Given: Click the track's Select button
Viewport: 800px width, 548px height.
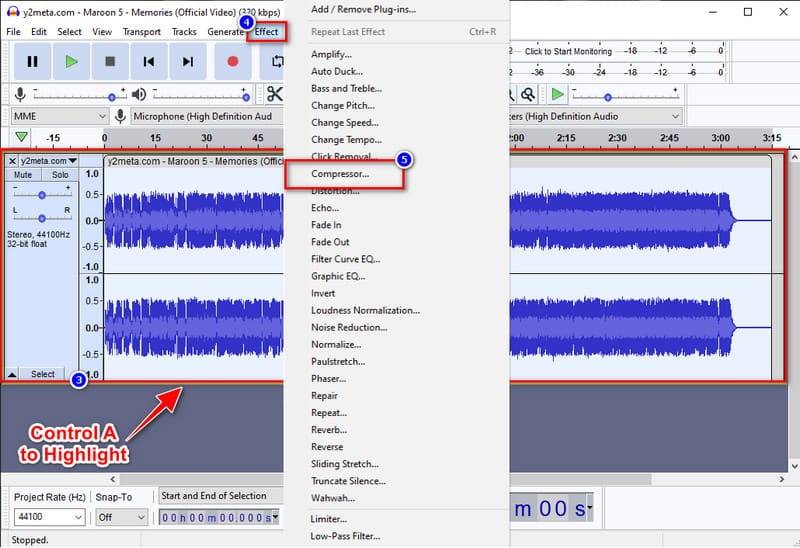Looking at the screenshot, I should [43, 374].
